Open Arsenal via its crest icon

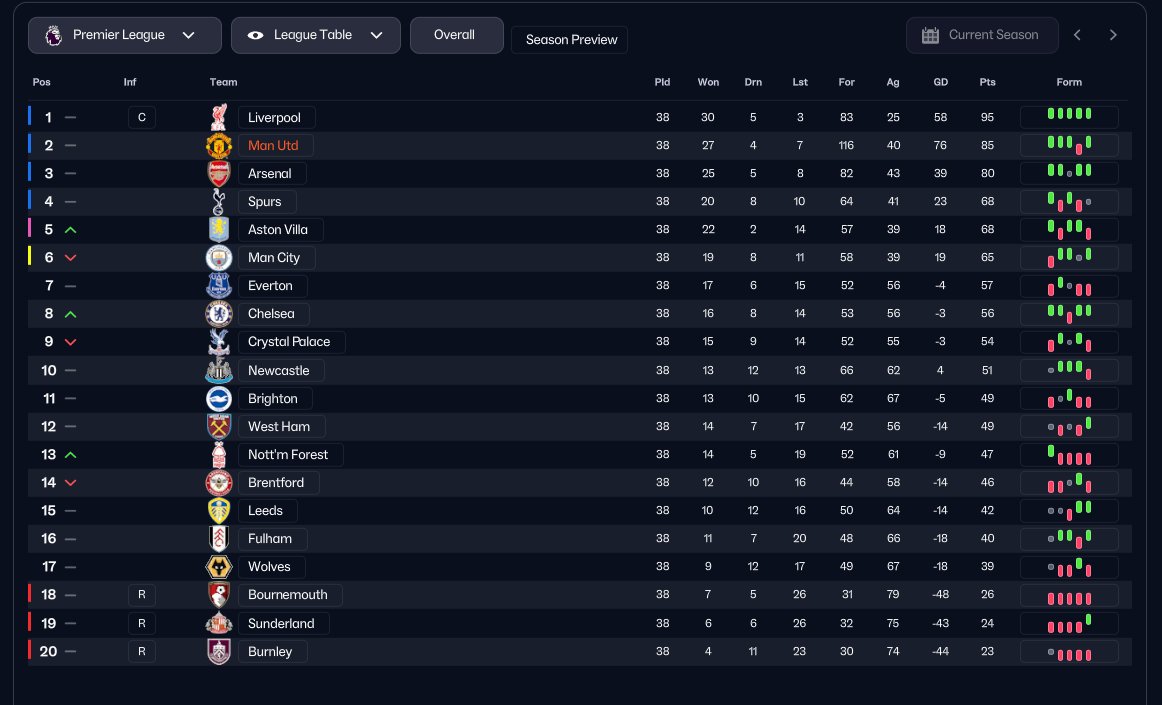pos(219,173)
